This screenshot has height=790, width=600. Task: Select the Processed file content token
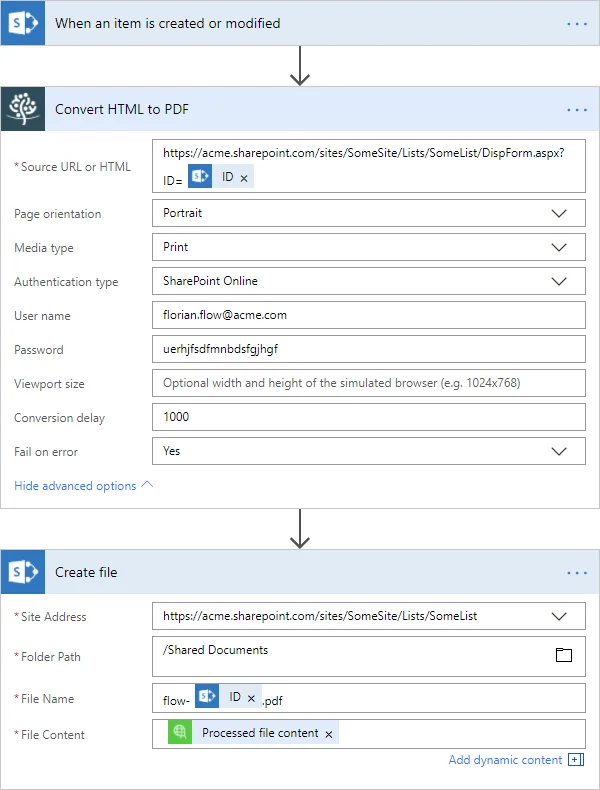[x=253, y=733]
